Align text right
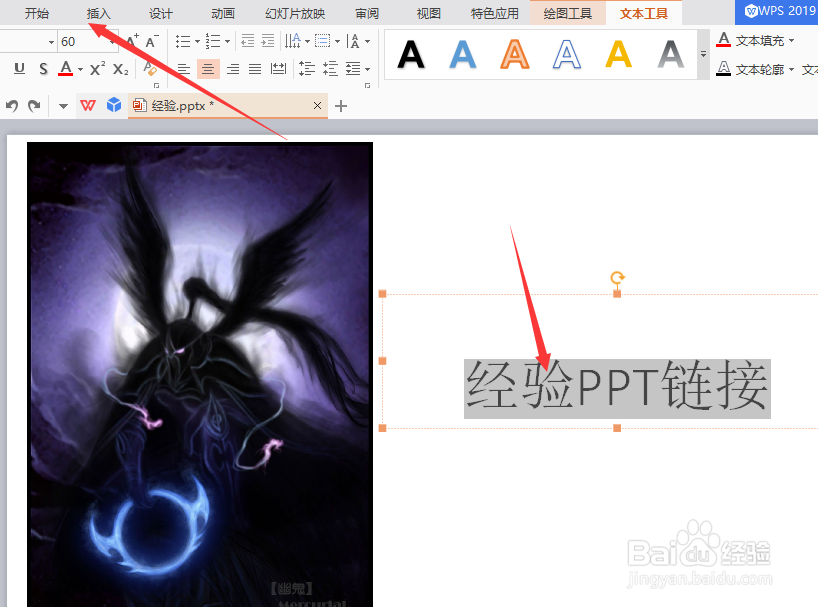This screenshot has width=818, height=607. click(x=233, y=69)
